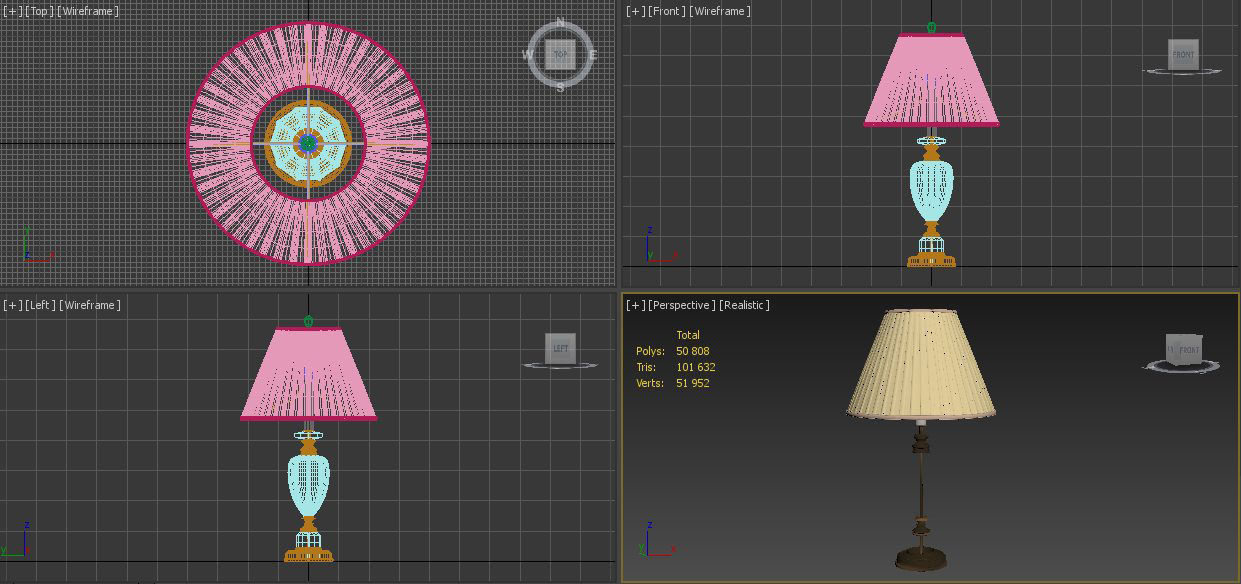Select the orange lamp base in Front viewport
The height and width of the screenshot is (584, 1241).
tap(931, 260)
